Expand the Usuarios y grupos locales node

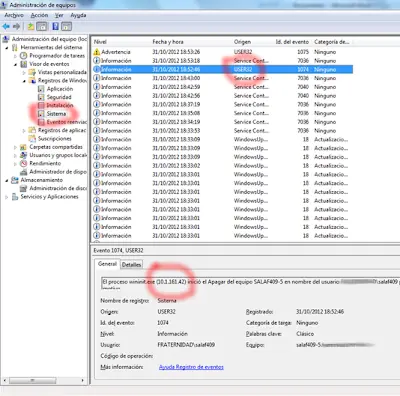pos(15,155)
